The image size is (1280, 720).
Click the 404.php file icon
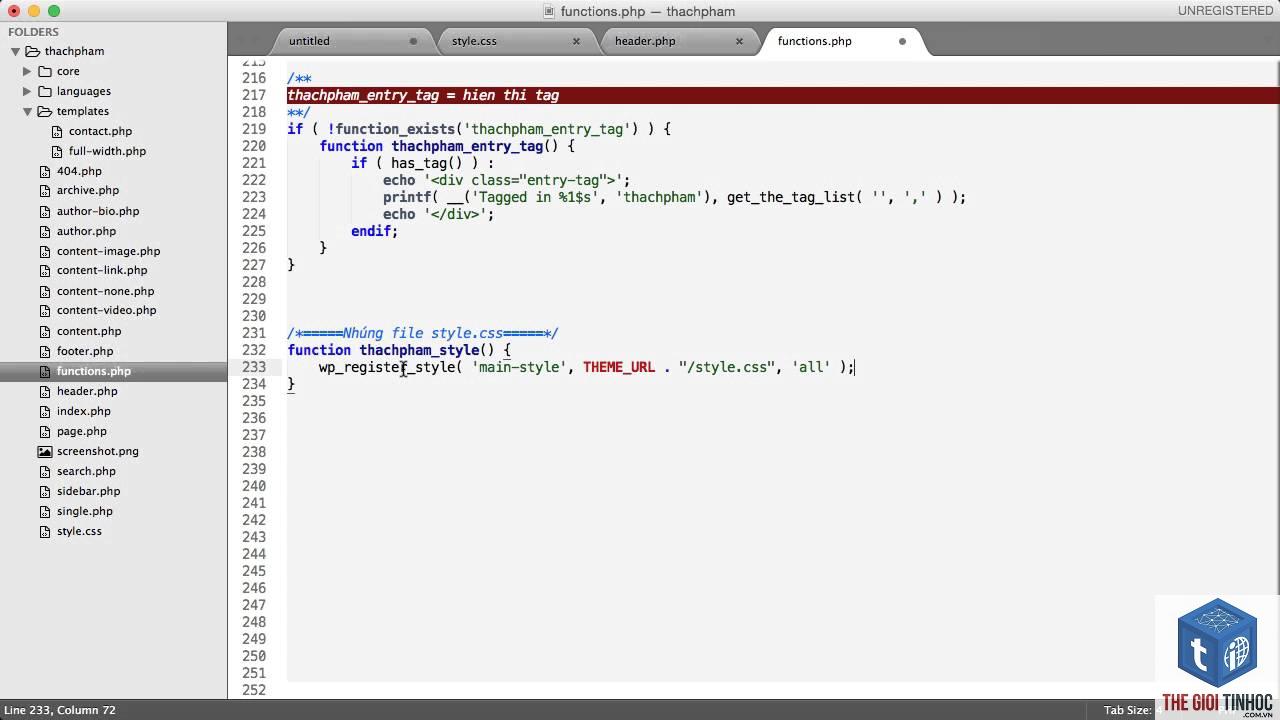[45, 171]
